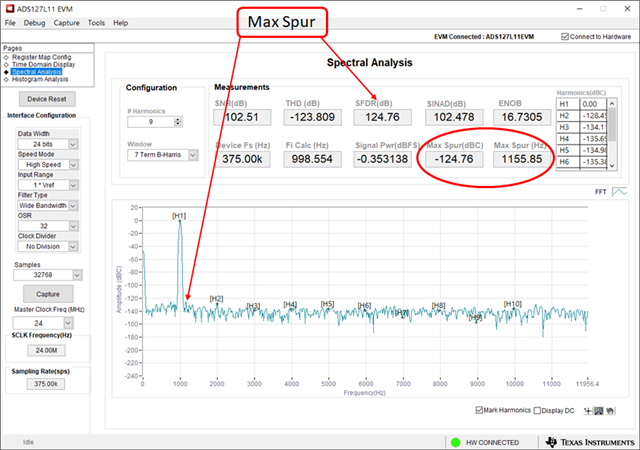Click the FFT plot legend line icon
Viewport: 640px width, 450px height.
[619, 192]
